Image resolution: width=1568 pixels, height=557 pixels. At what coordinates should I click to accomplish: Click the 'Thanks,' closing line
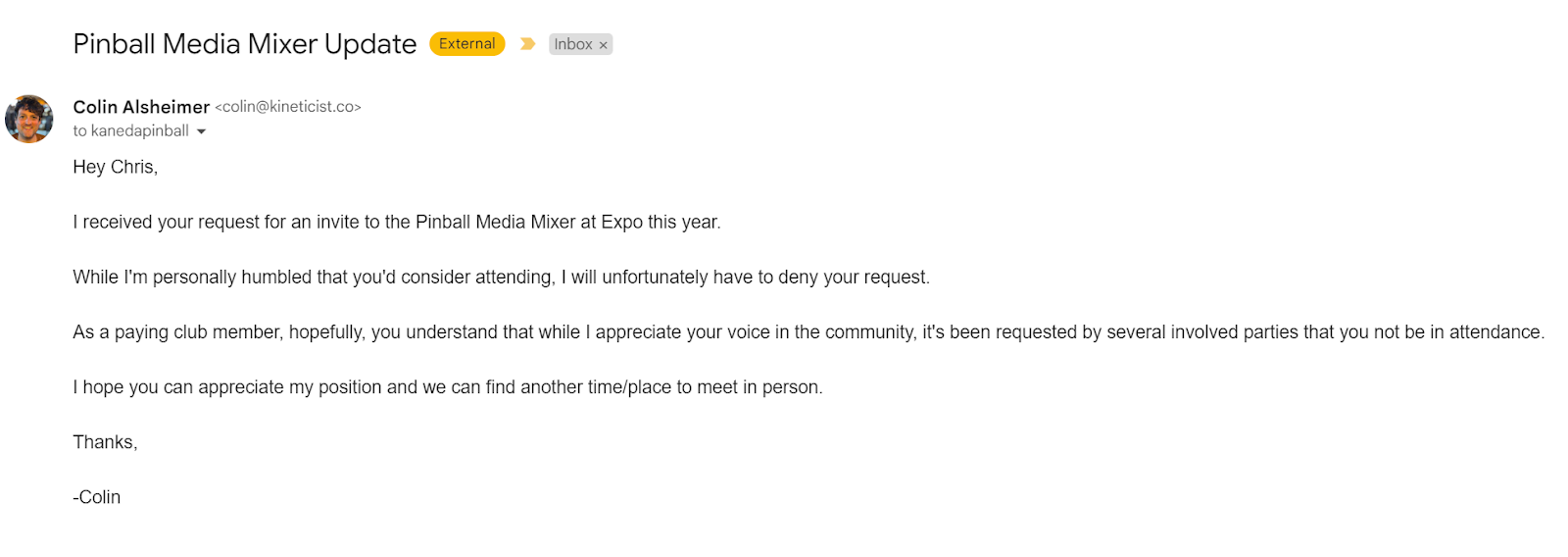[105, 441]
